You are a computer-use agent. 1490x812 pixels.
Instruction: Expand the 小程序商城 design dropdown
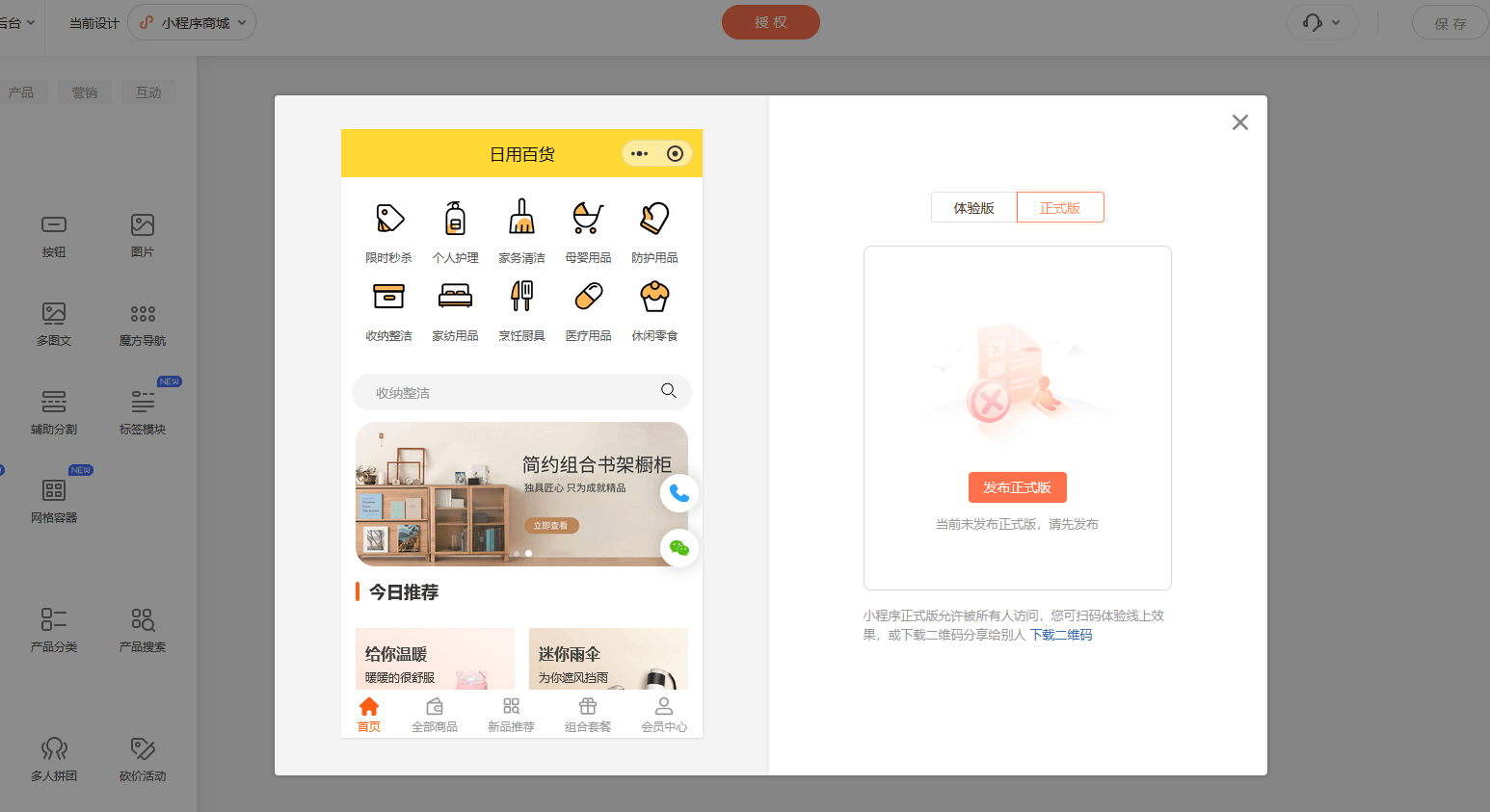tap(192, 22)
